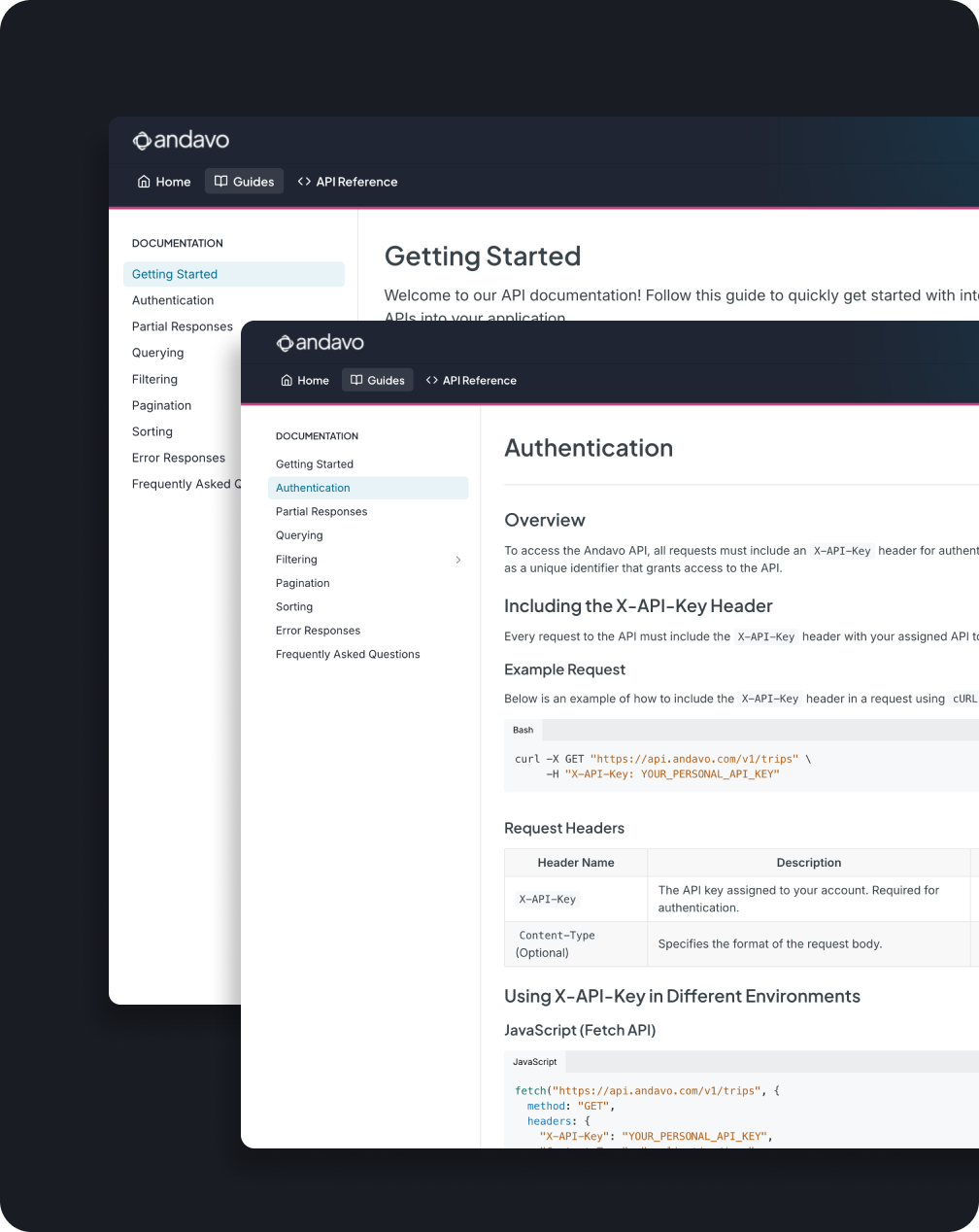
Task: Click the JavaScript code block label
Action: 535,1062
